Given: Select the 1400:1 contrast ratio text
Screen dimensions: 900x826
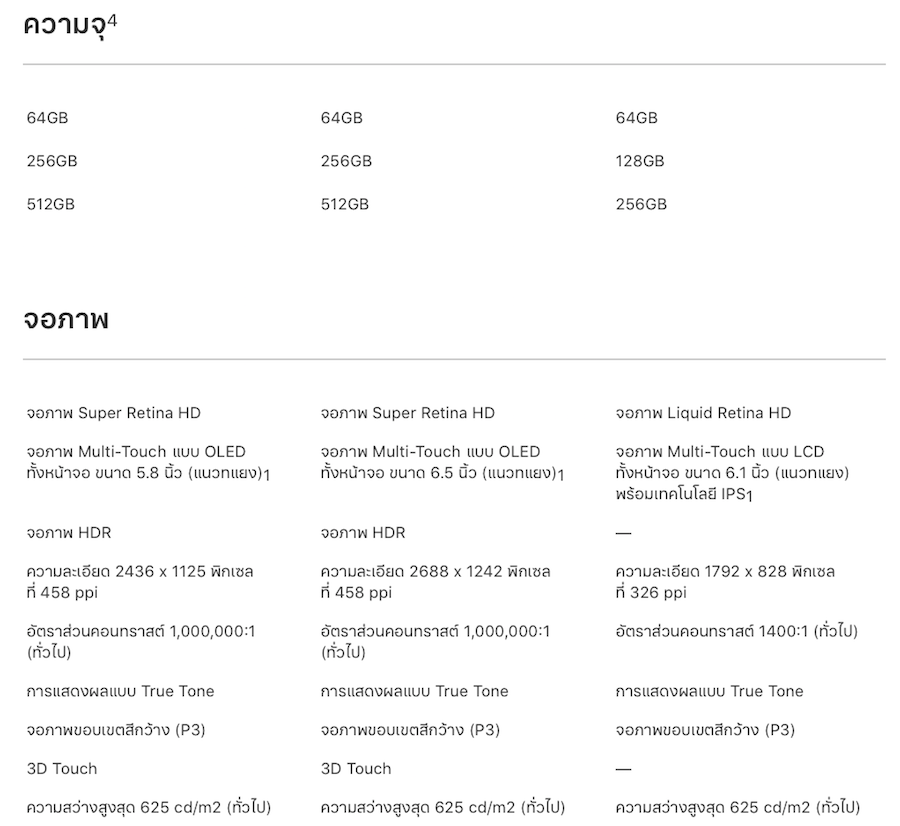Looking at the screenshot, I should 779,631.
